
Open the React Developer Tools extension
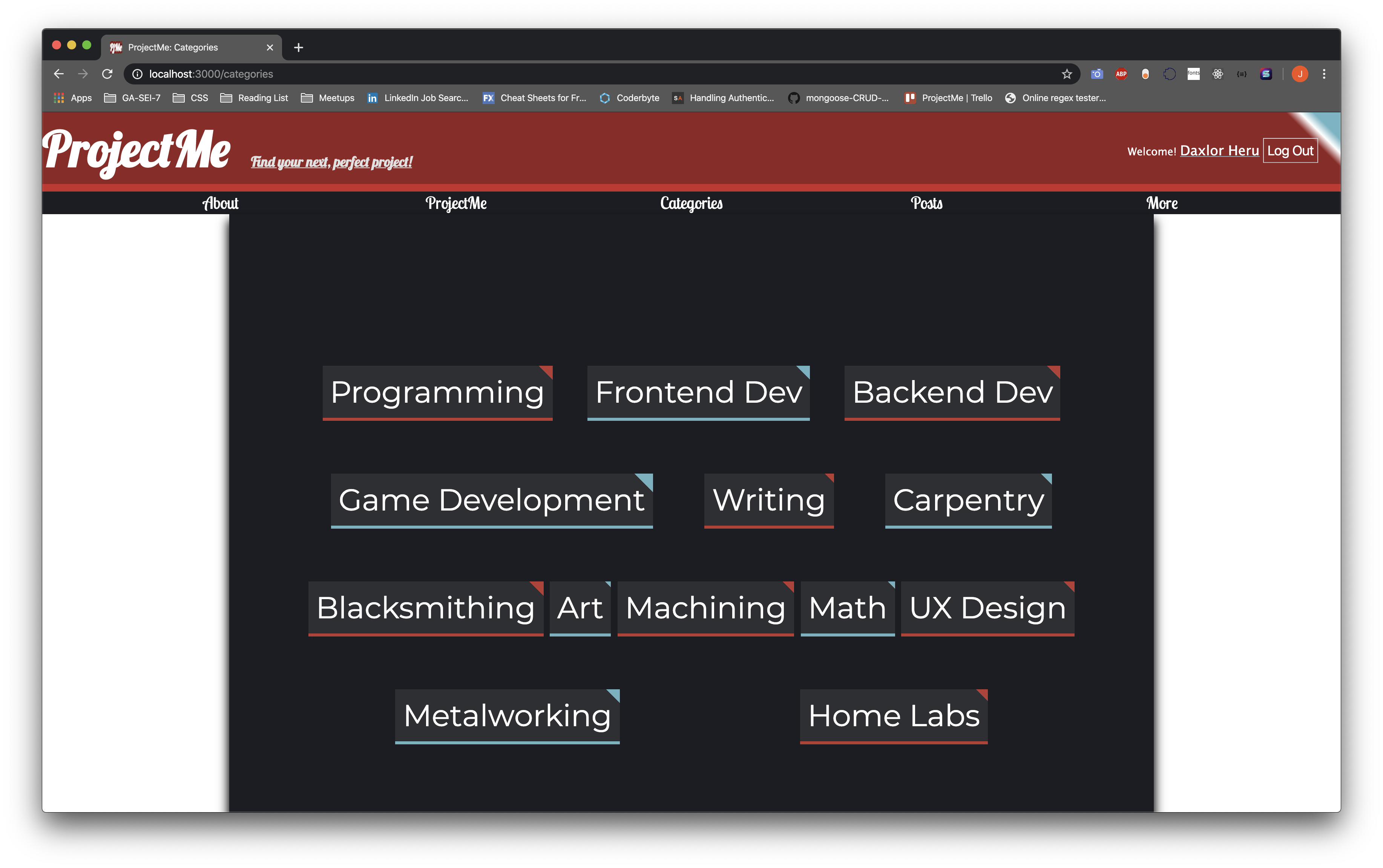pyautogui.click(x=1217, y=74)
